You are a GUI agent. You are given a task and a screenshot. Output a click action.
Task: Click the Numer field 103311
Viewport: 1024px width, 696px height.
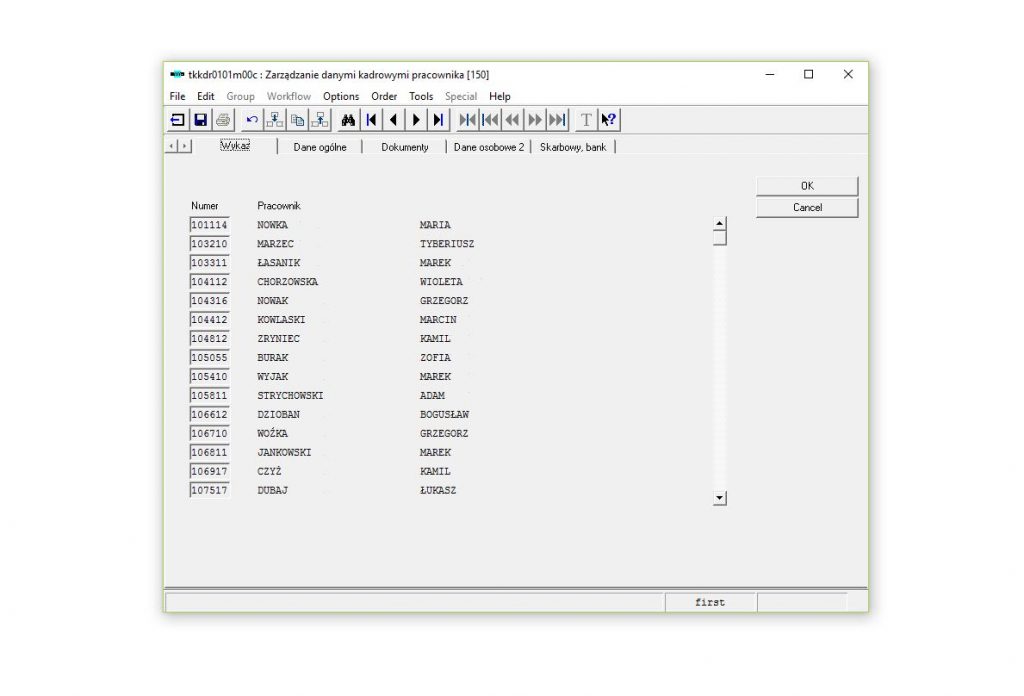(210, 262)
